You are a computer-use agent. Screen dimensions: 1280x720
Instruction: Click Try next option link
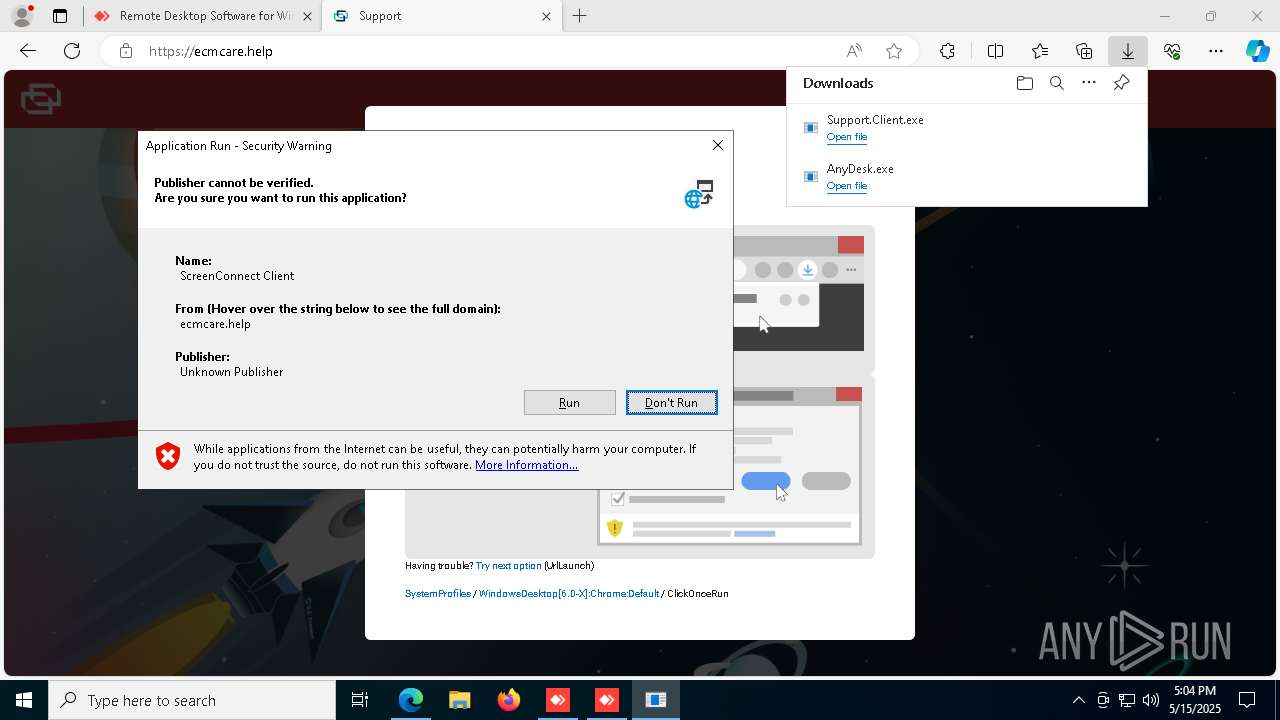point(508,566)
